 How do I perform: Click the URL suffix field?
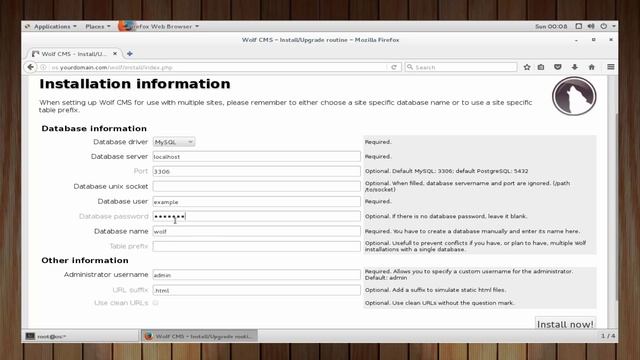point(256,290)
